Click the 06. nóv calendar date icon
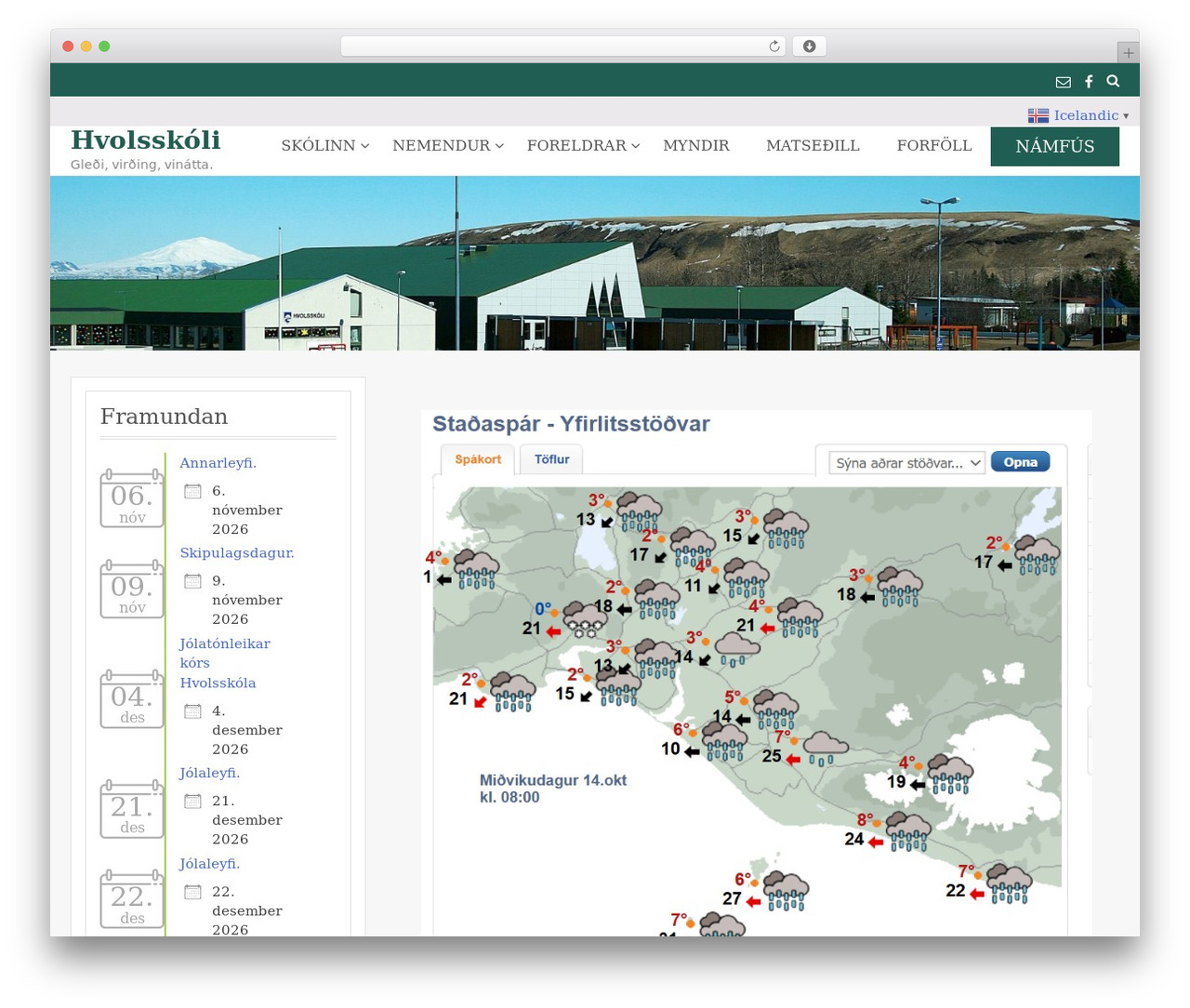Screen dimensions: 1190x1008 pyautogui.click(x=132, y=499)
